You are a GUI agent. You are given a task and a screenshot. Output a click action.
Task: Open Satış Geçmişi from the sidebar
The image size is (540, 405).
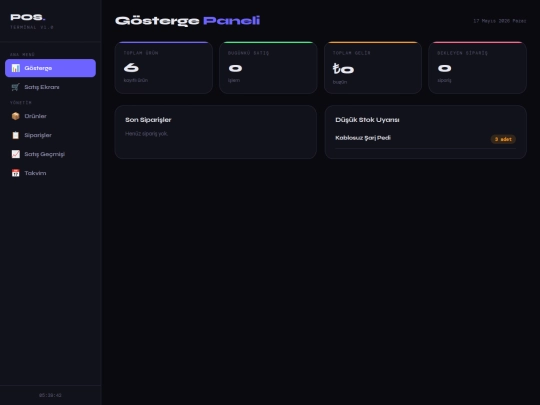[50, 154]
